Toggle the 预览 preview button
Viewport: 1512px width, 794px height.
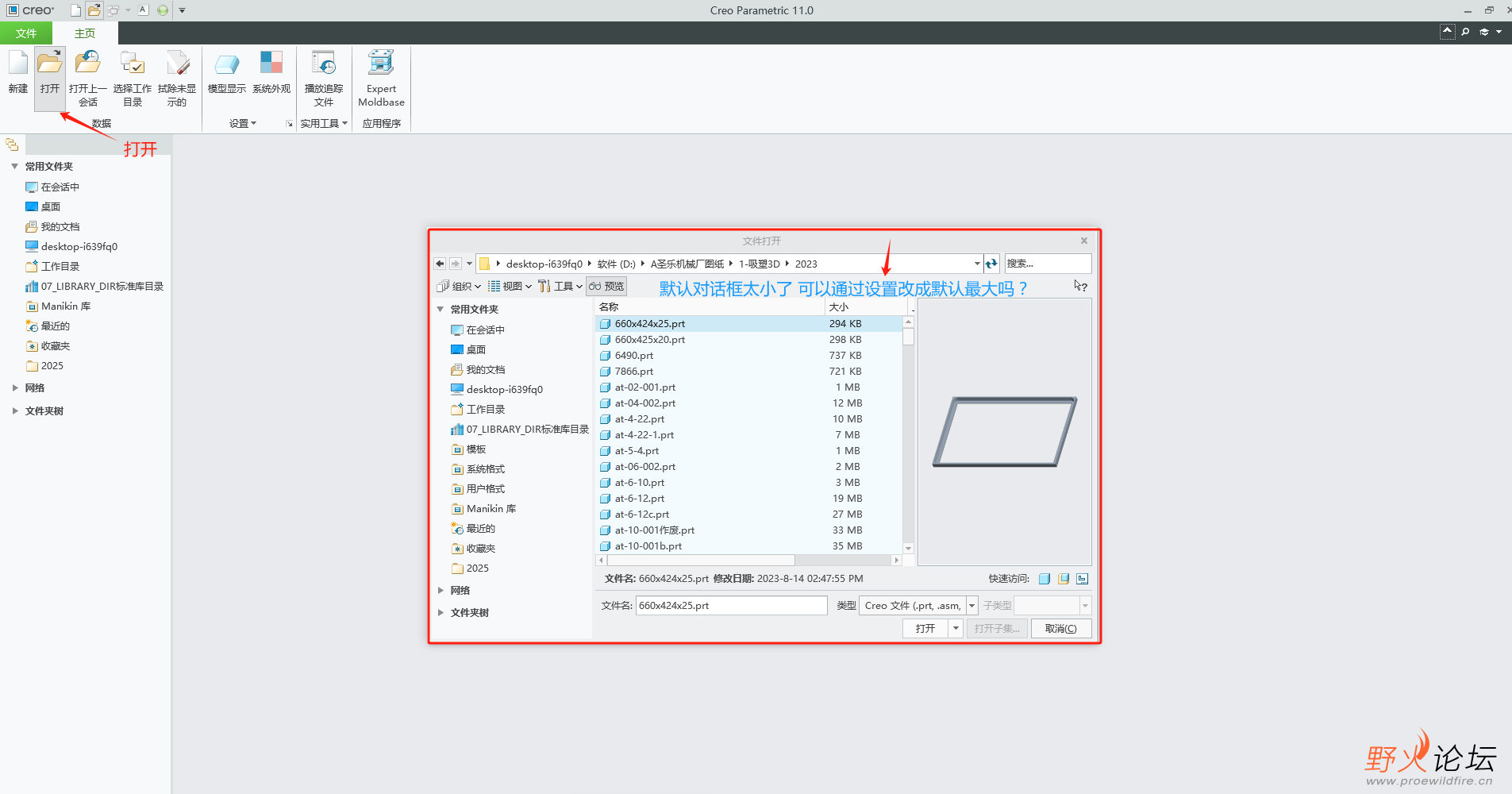click(x=606, y=287)
